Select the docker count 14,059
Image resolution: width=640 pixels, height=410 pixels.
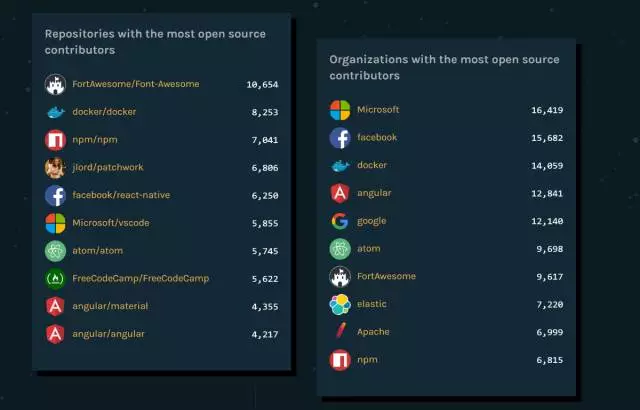[x=547, y=166]
